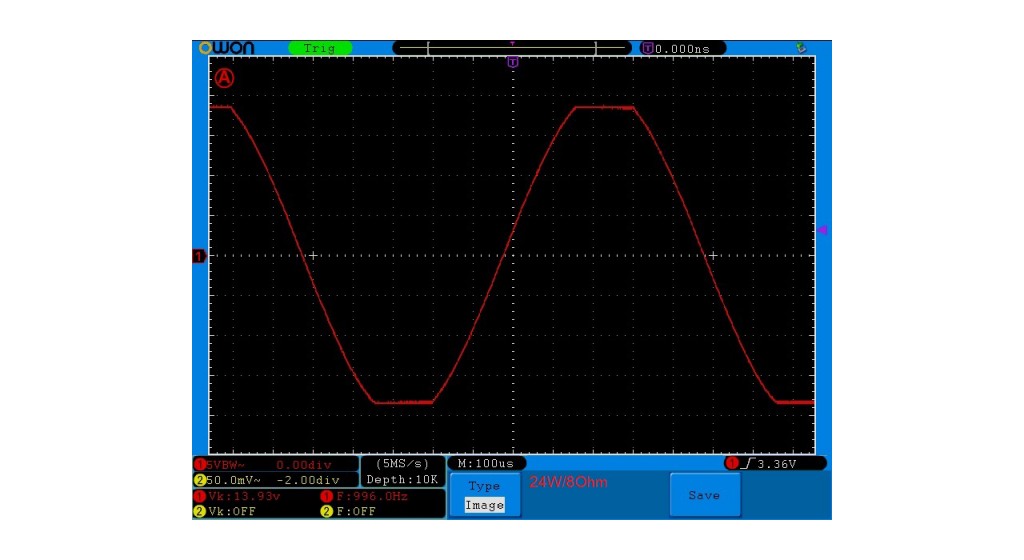Click the memory position overview bar
The height and width of the screenshot is (560, 1024).
(x=512, y=48)
